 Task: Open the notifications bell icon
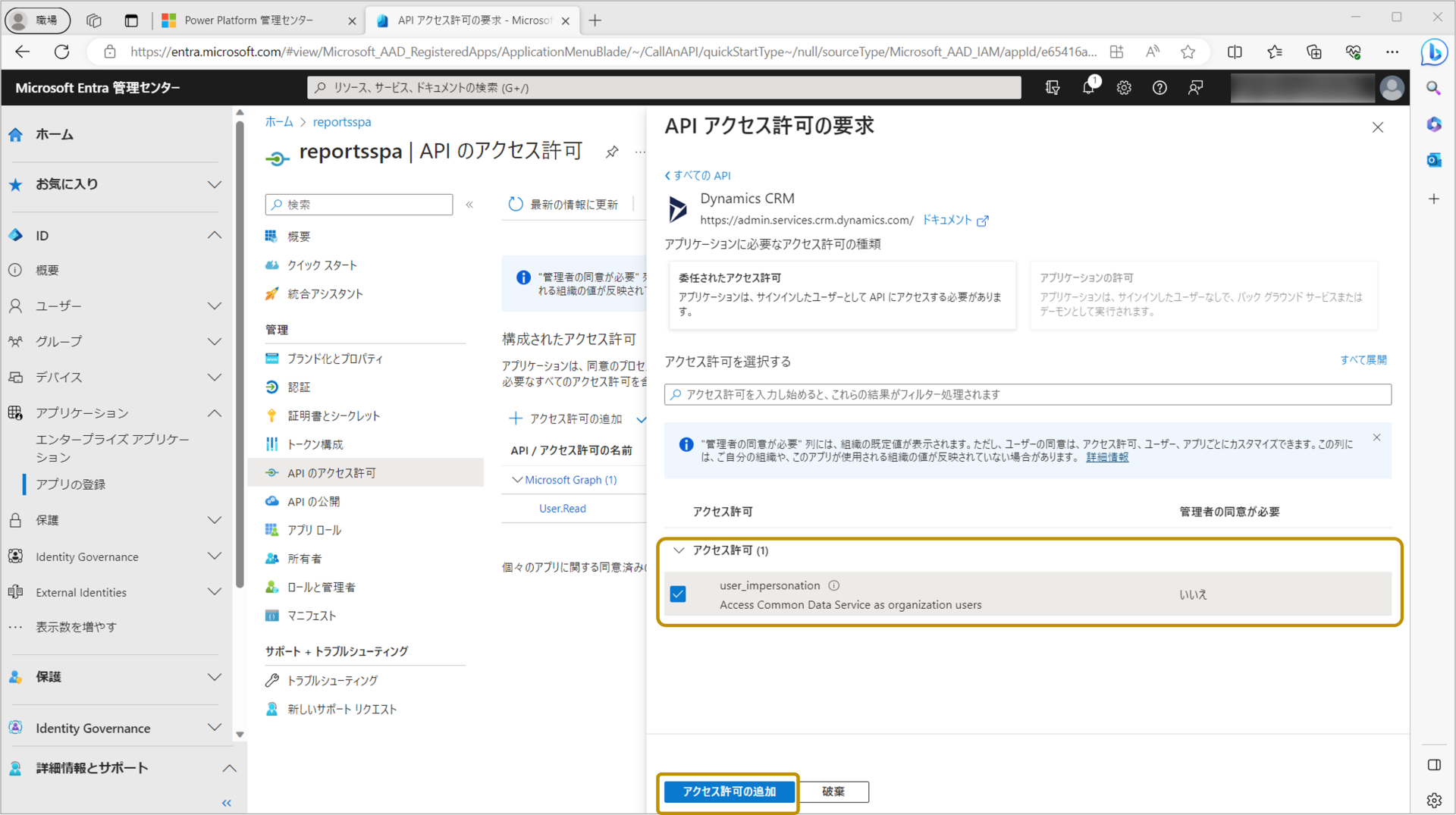1089,87
